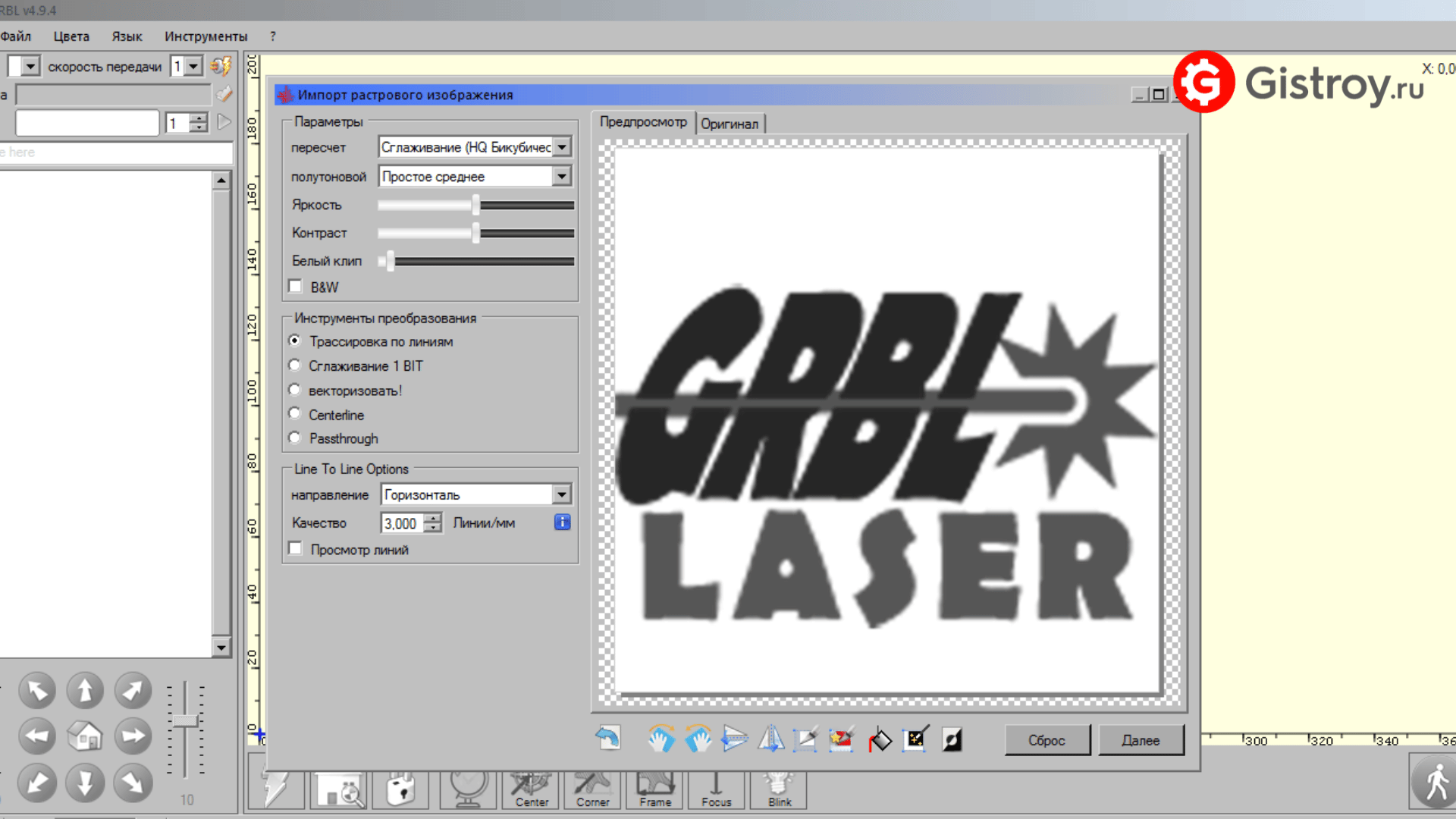Jog laser left with arrow button
Screen dimensions: 1456x819
(37, 736)
